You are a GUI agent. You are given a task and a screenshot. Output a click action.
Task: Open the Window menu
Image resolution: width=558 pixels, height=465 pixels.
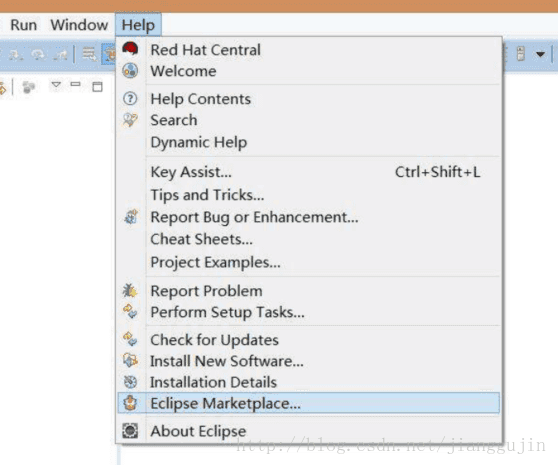pos(79,25)
